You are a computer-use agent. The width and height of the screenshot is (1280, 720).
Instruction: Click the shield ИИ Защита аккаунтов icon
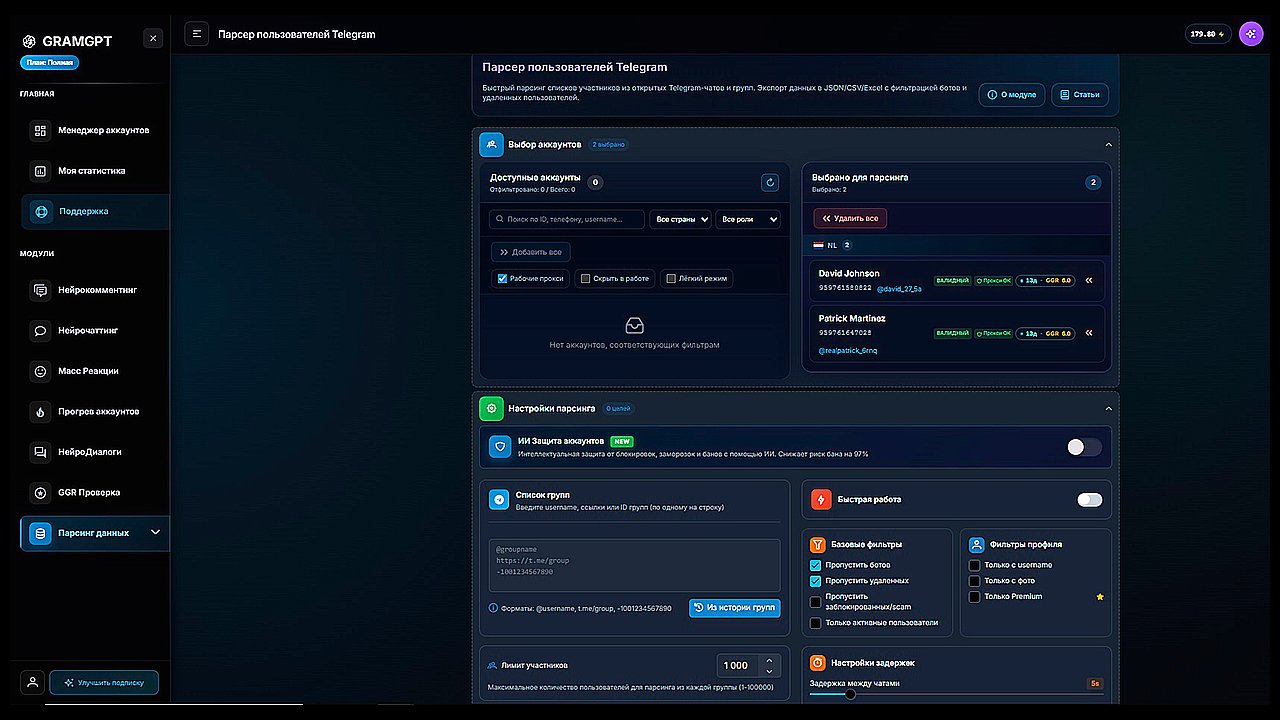tap(500, 447)
